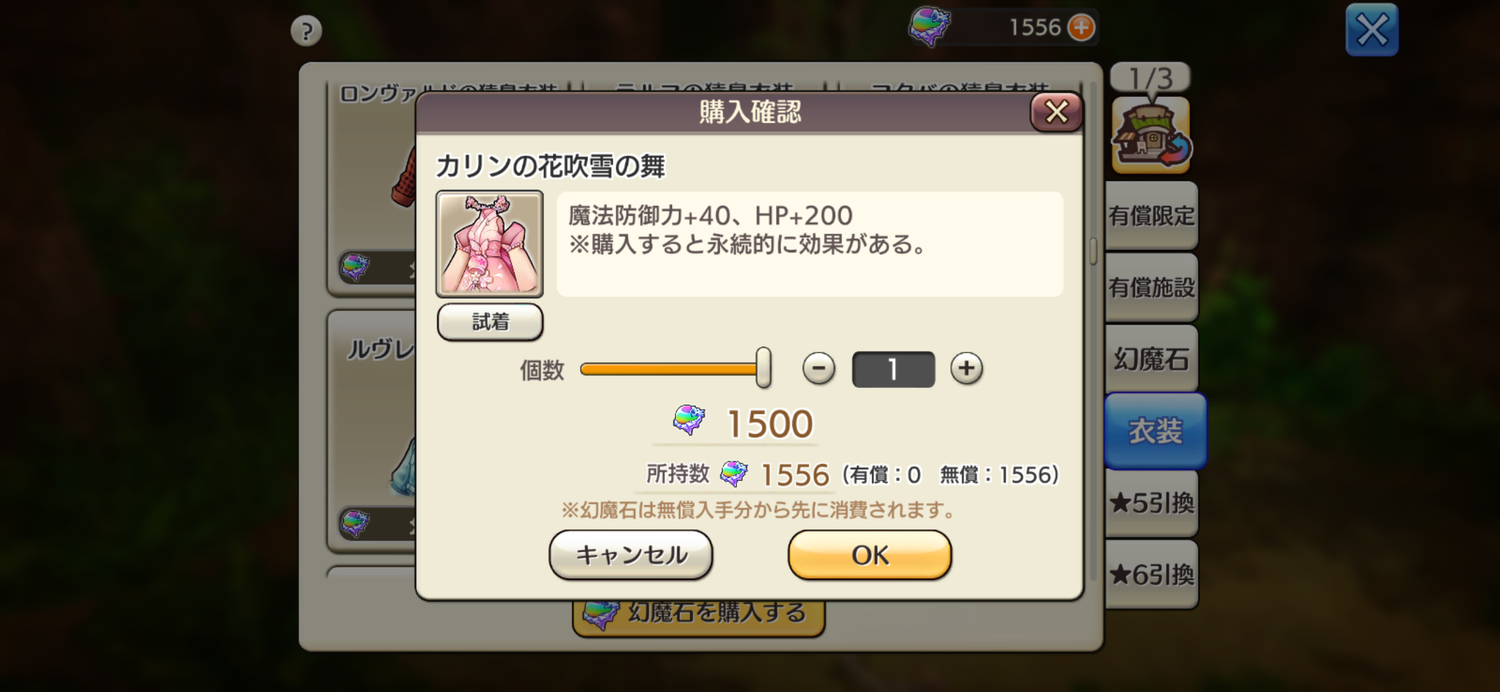Screen dimensions: 1500x692
Task: Cancel purchase with キャンセル button
Action: pos(631,555)
